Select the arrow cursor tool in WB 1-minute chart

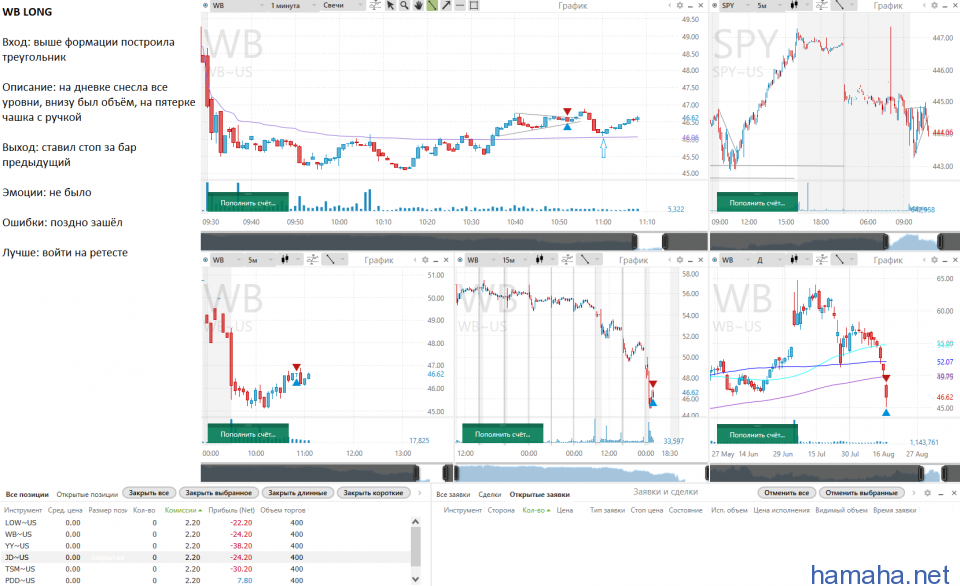pos(390,6)
